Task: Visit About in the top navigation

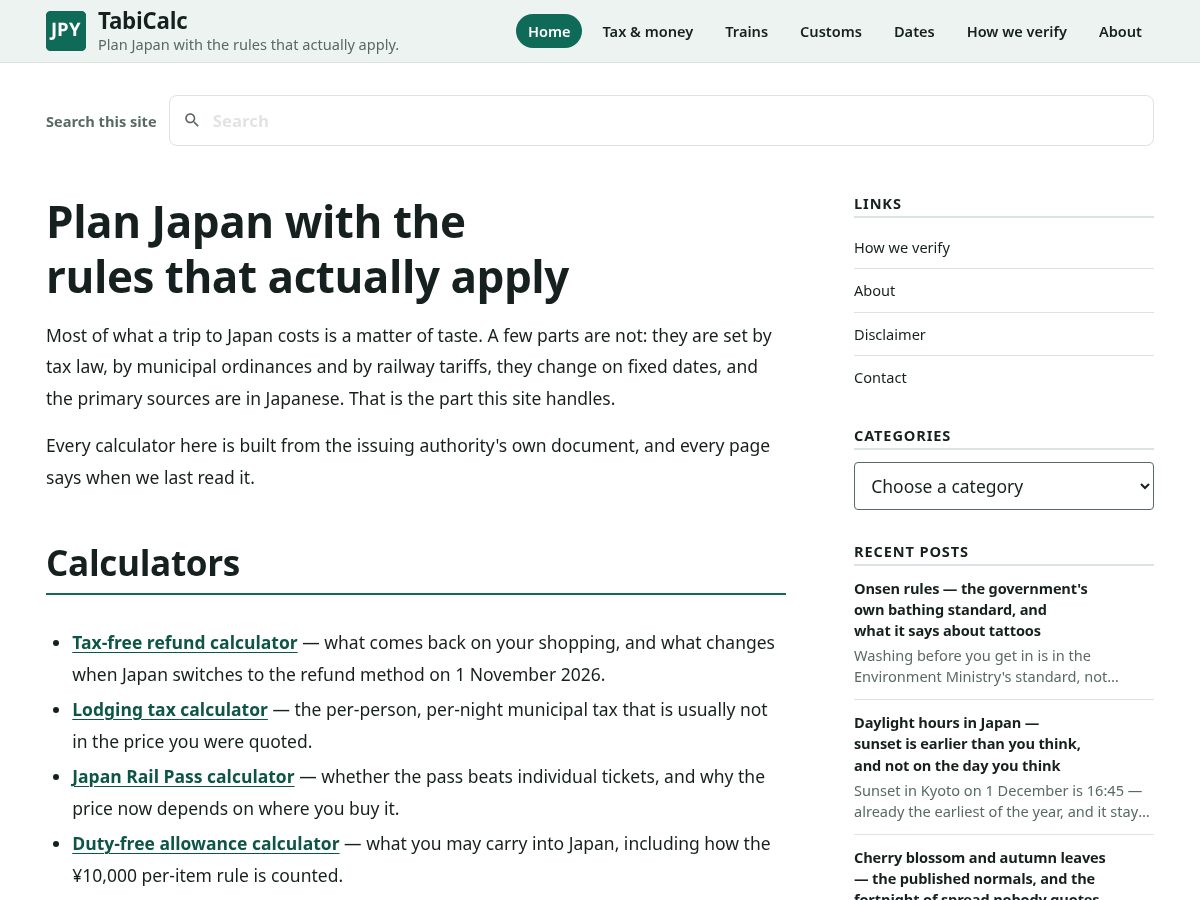Action: point(1120,31)
